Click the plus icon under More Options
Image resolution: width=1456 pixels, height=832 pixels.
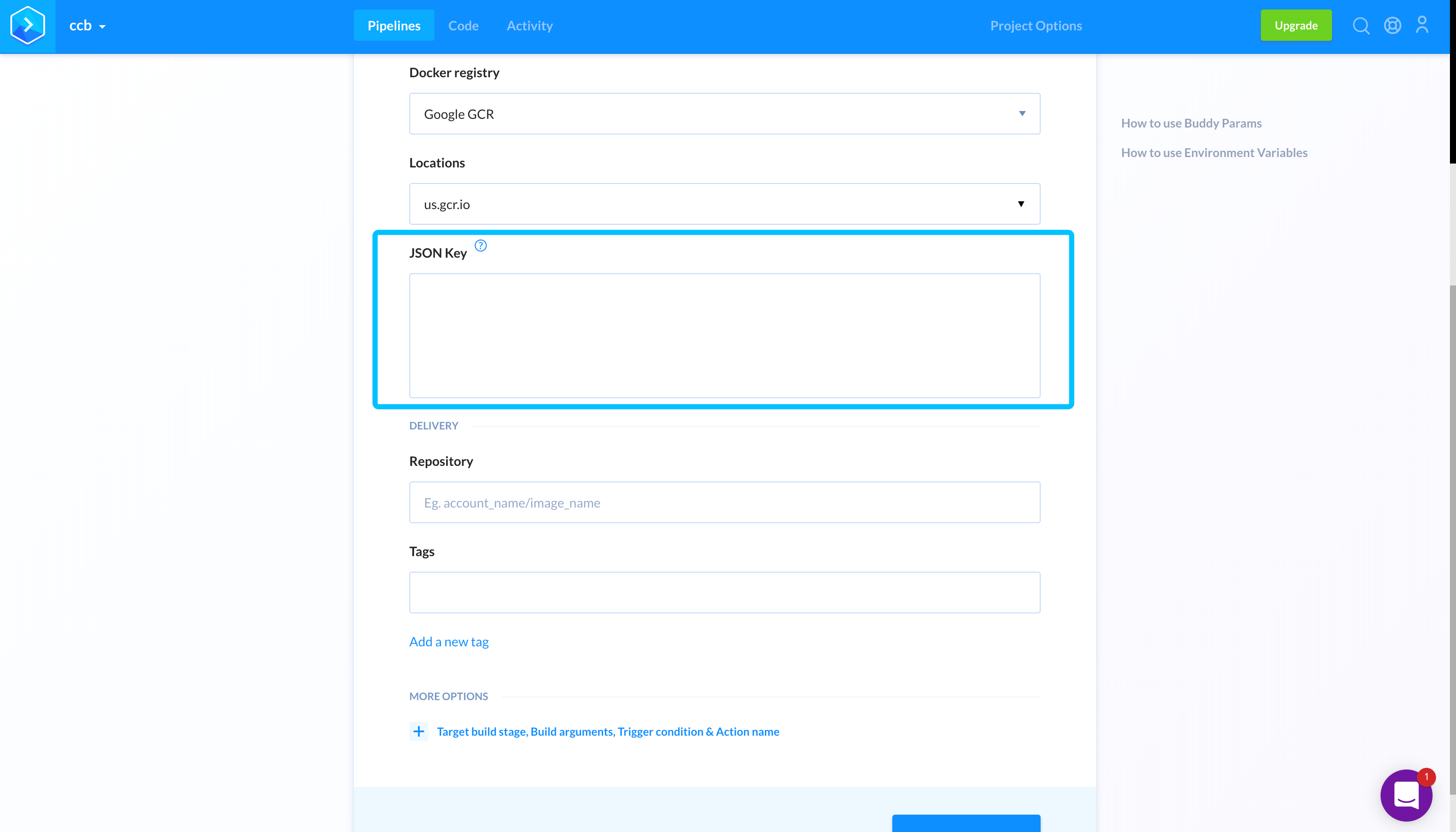pos(418,731)
